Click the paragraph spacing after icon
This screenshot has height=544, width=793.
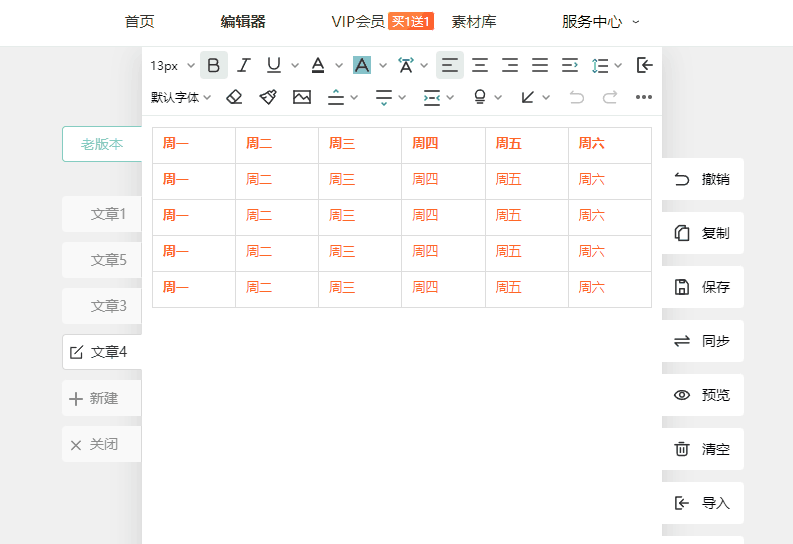pos(384,97)
